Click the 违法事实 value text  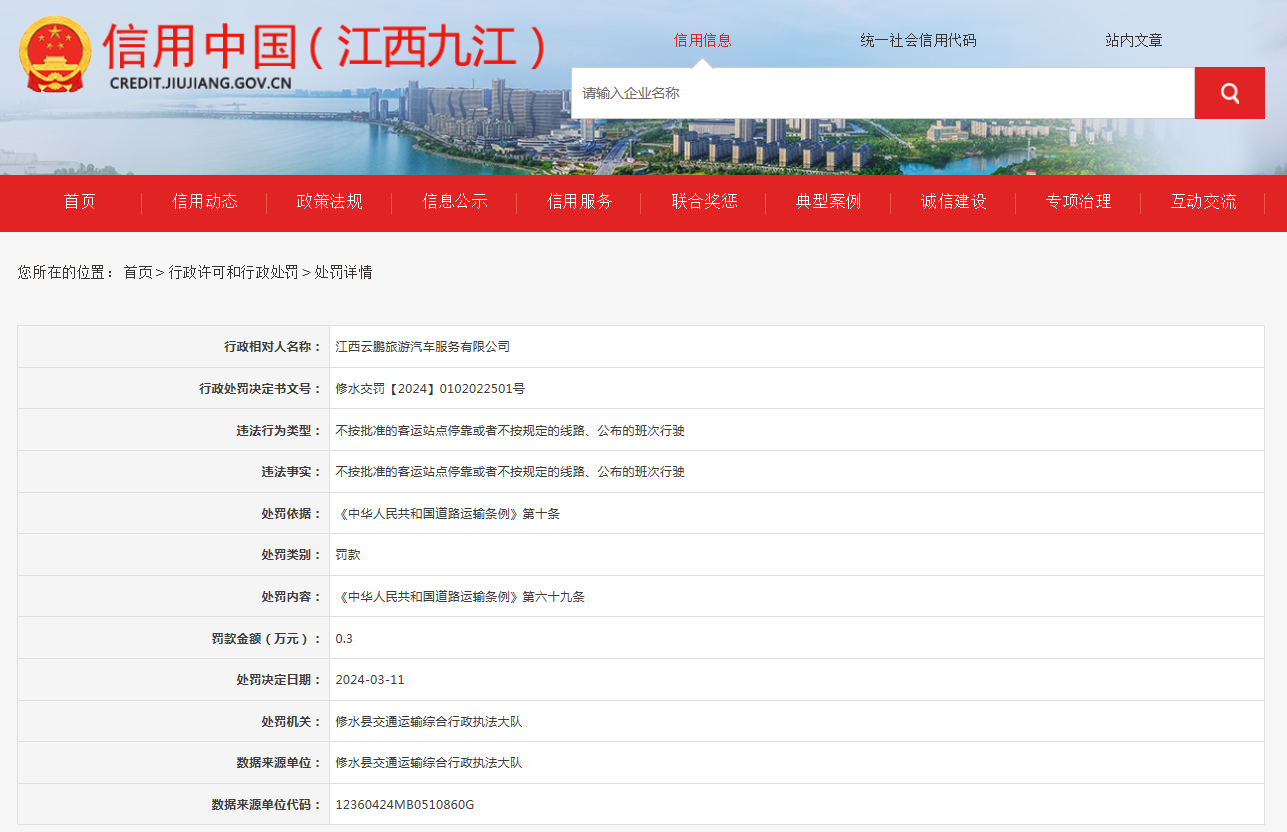(510, 472)
